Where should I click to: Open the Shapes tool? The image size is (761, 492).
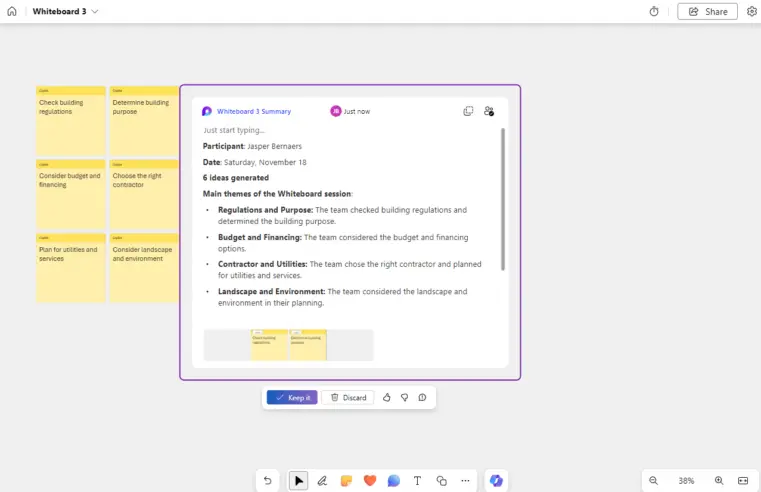click(441, 481)
